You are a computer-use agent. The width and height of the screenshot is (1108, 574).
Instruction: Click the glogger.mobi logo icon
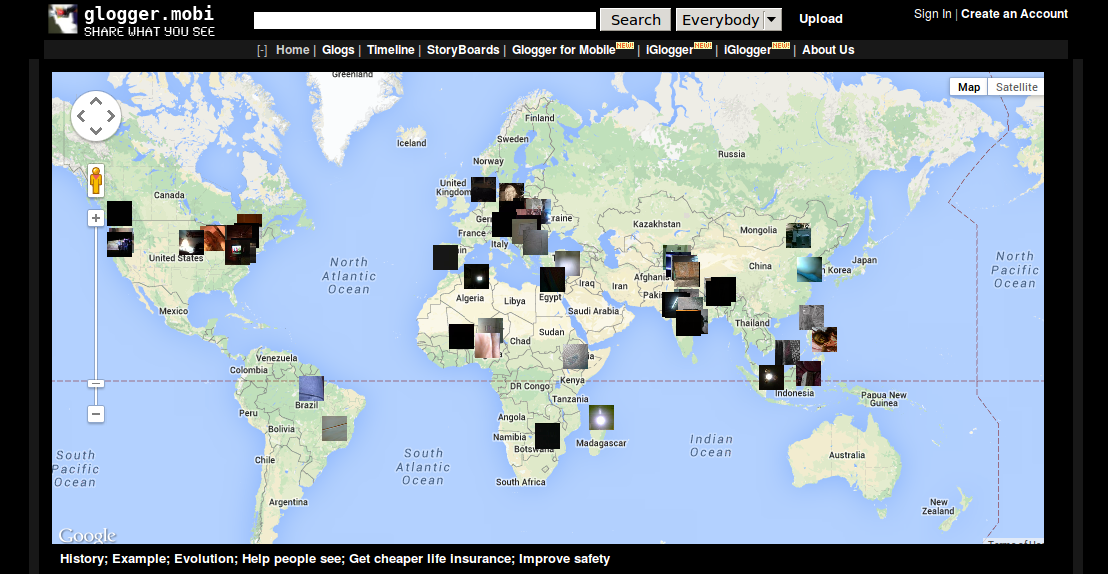(63, 19)
